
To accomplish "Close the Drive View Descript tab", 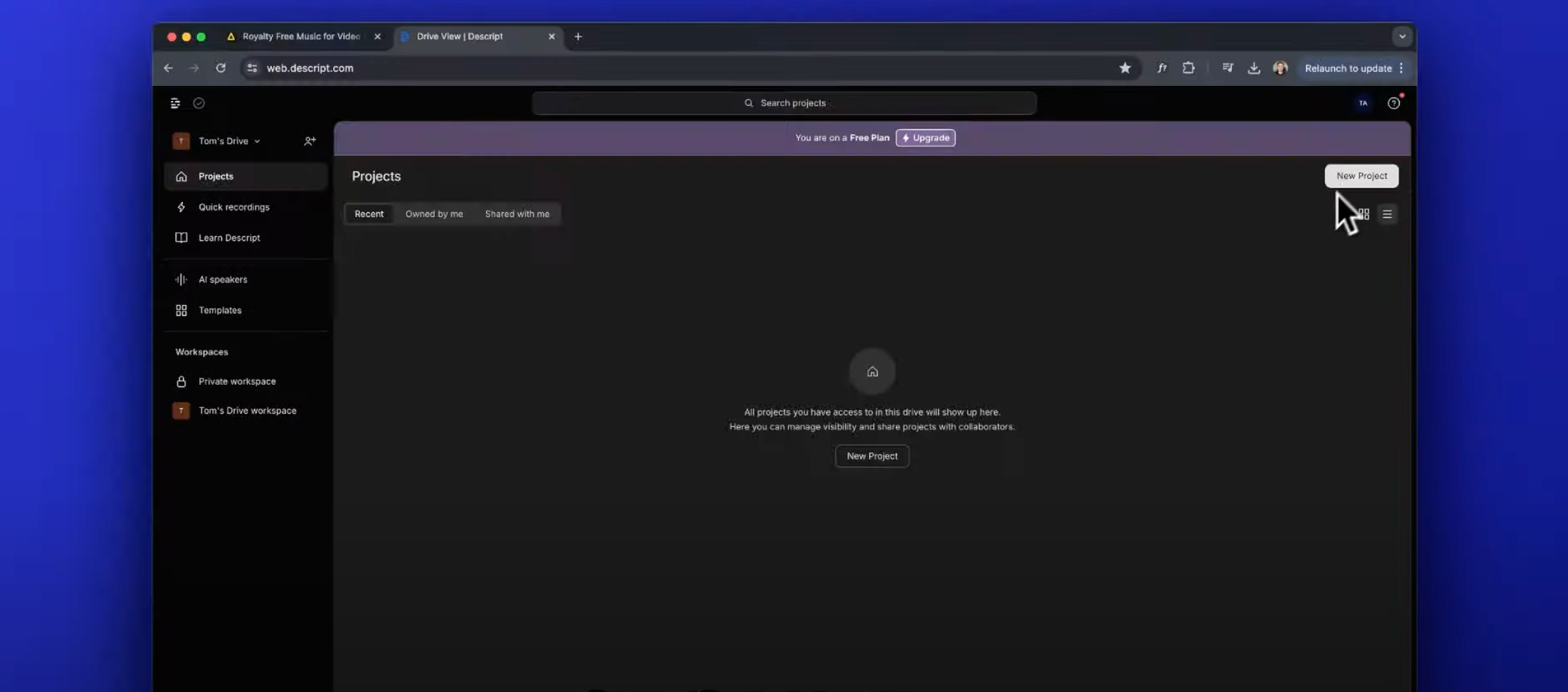I will [x=552, y=37].
